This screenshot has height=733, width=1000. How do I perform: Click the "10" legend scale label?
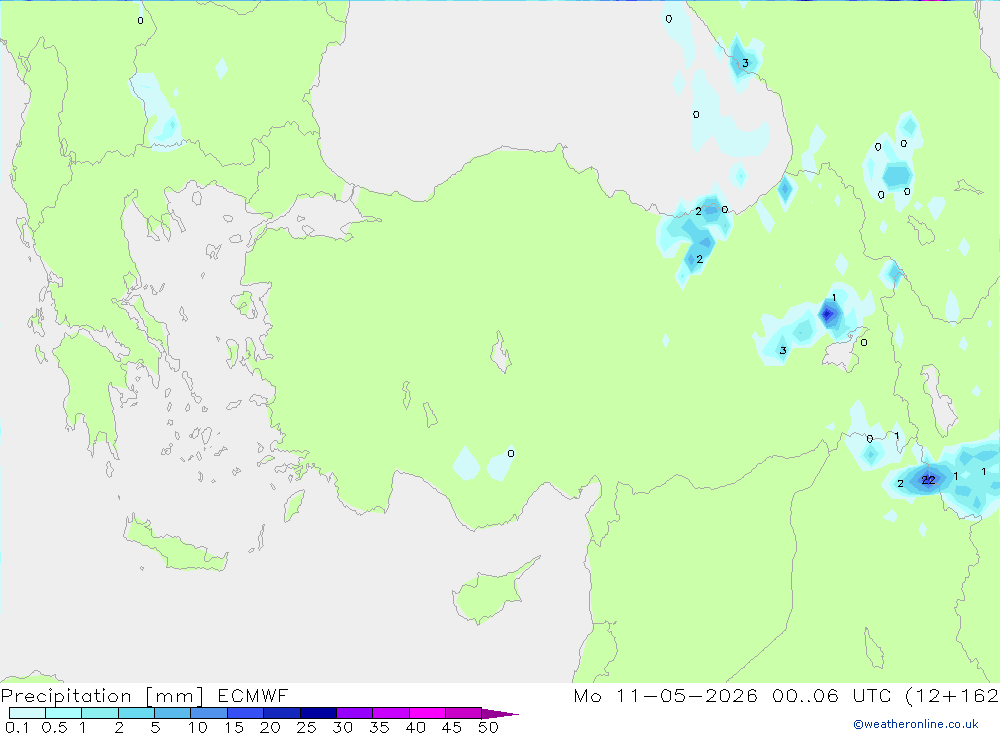click(198, 727)
